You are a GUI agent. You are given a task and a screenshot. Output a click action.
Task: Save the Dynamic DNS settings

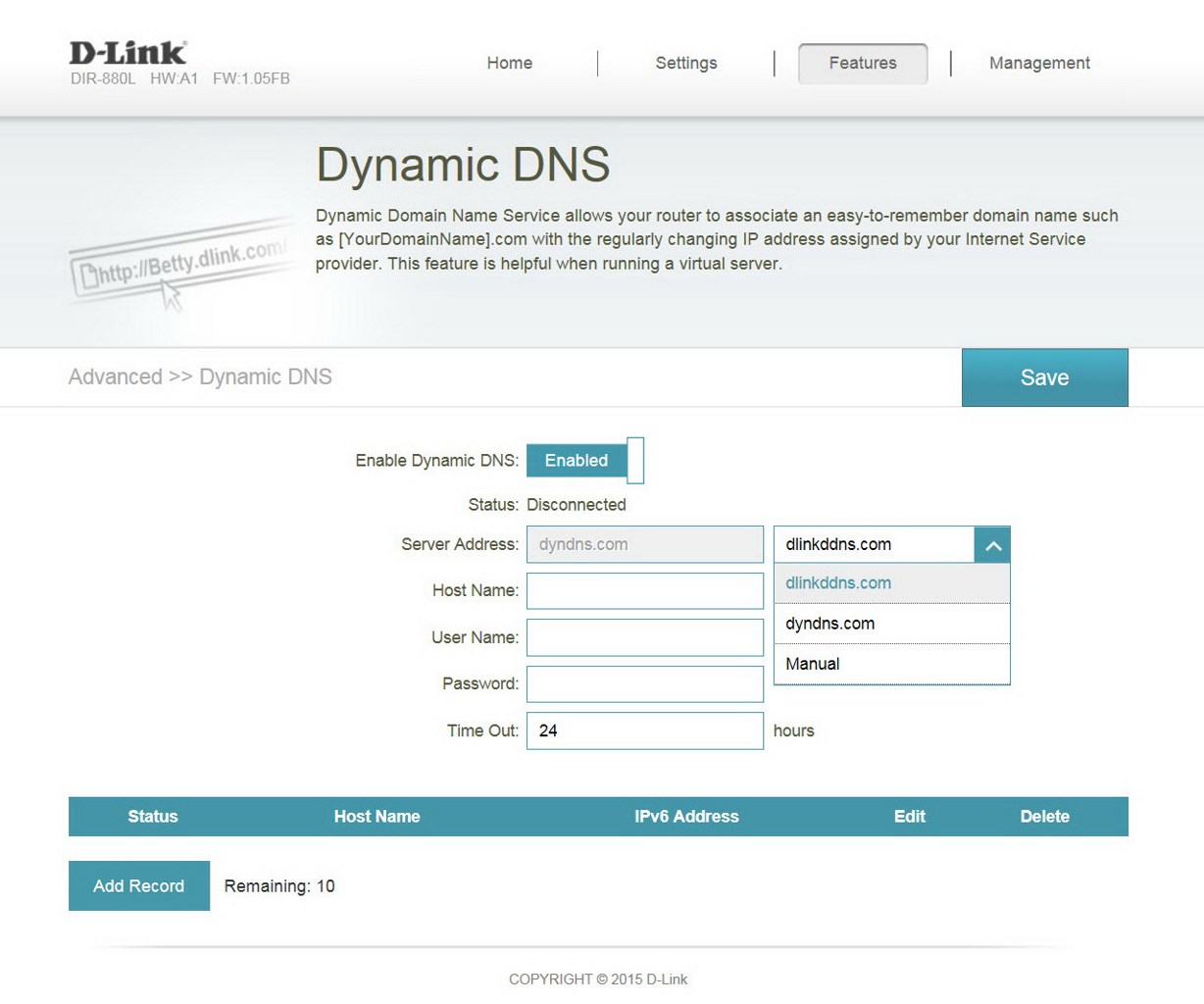tap(1045, 377)
